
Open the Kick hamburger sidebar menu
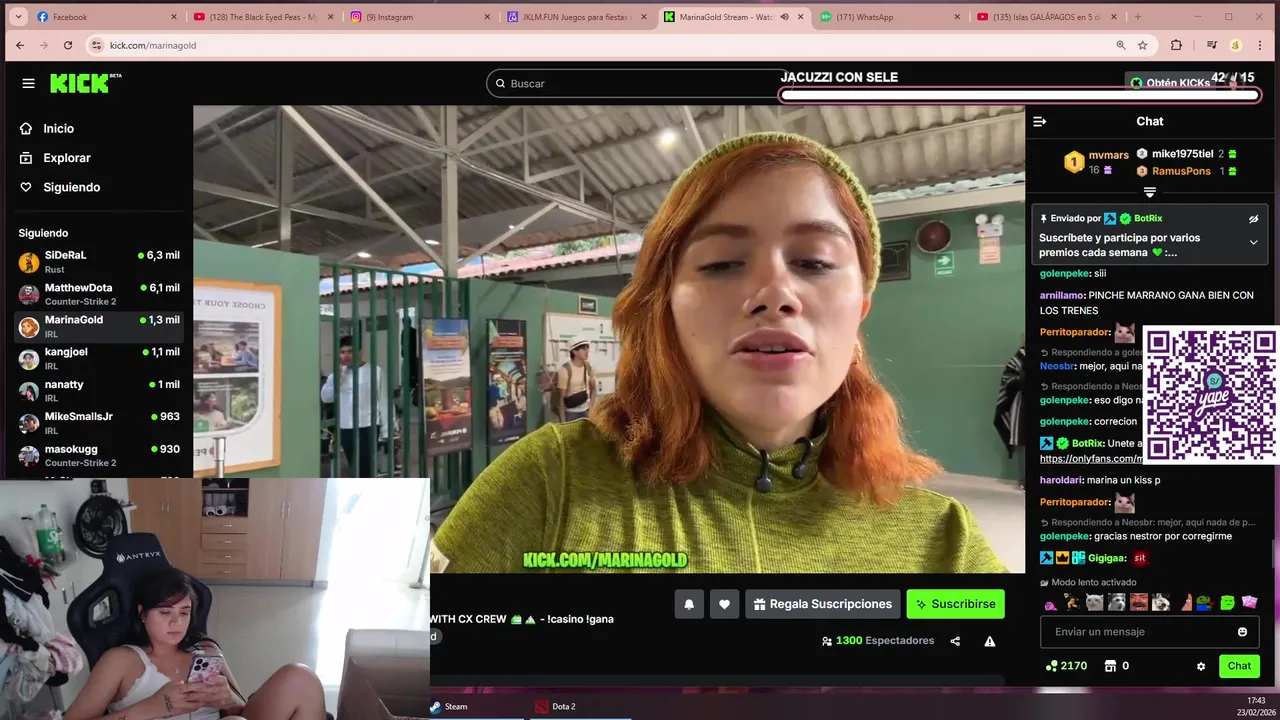[x=28, y=84]
